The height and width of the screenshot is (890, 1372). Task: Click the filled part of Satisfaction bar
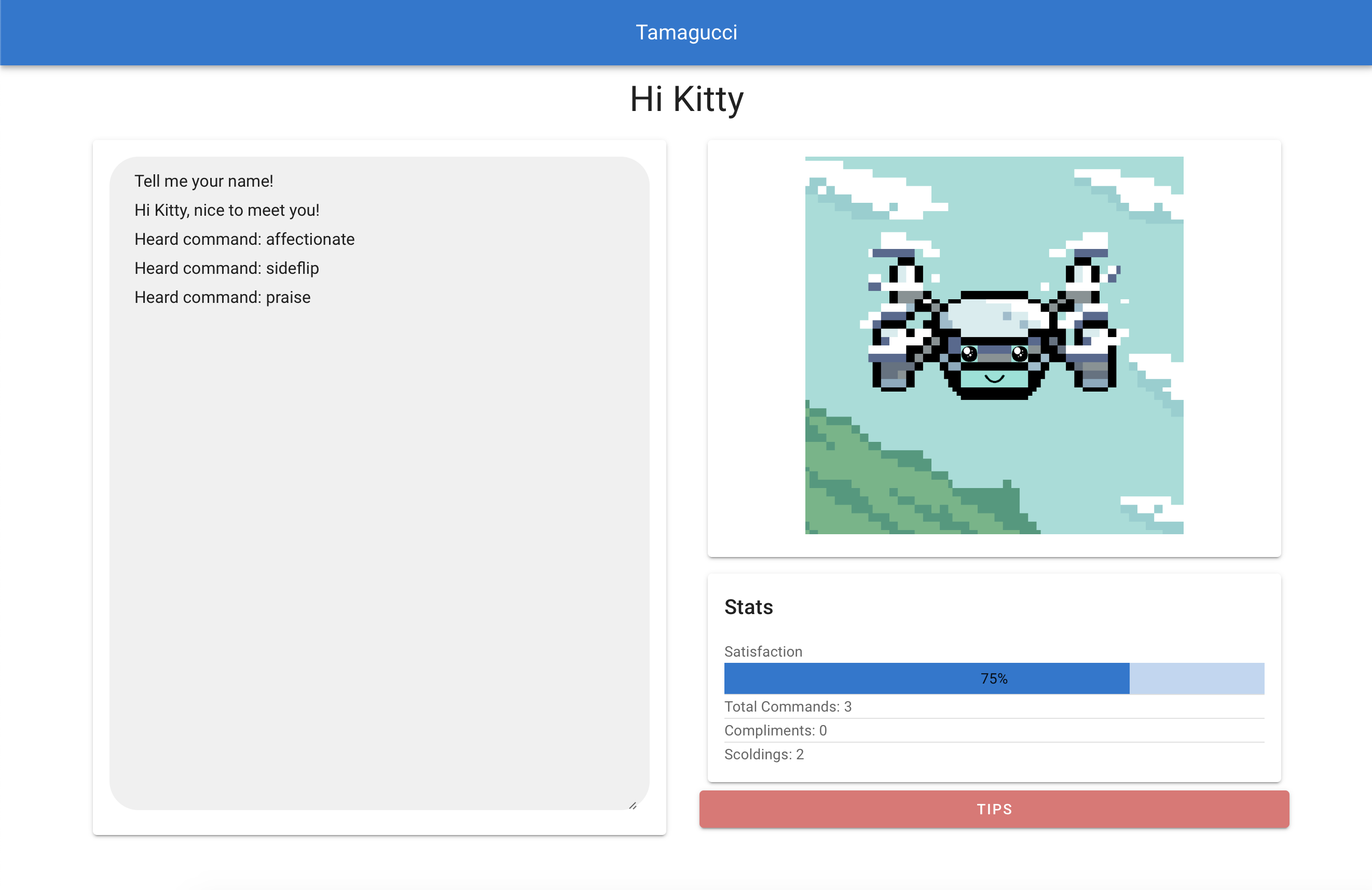click(x=865, y=678)
